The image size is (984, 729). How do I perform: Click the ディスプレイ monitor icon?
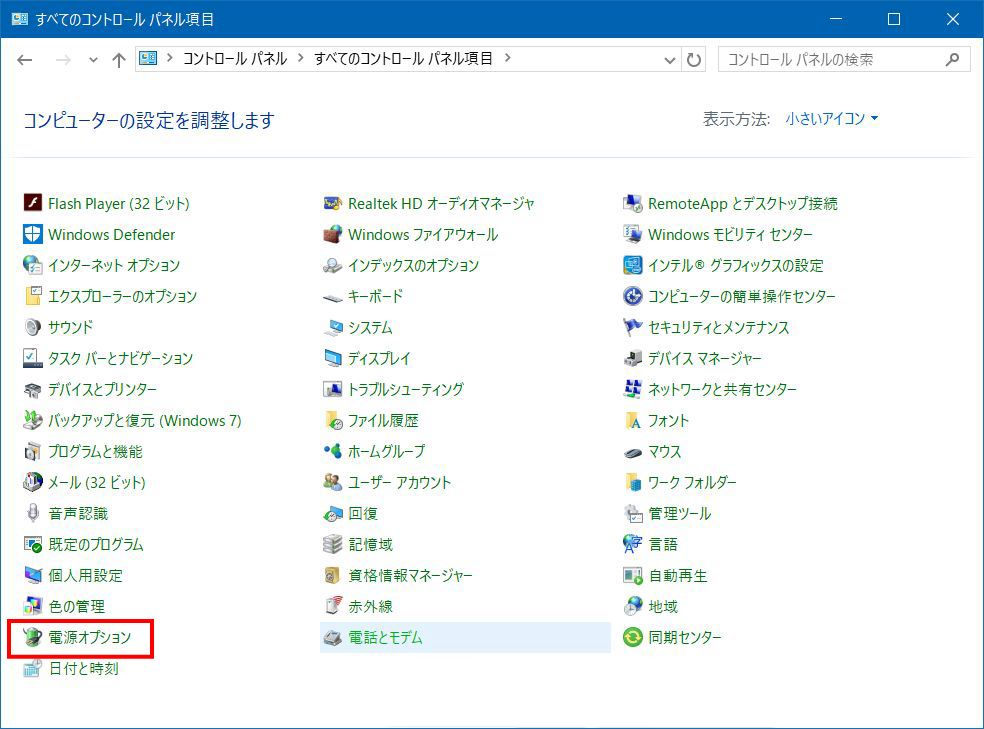(x=333, y=358)
